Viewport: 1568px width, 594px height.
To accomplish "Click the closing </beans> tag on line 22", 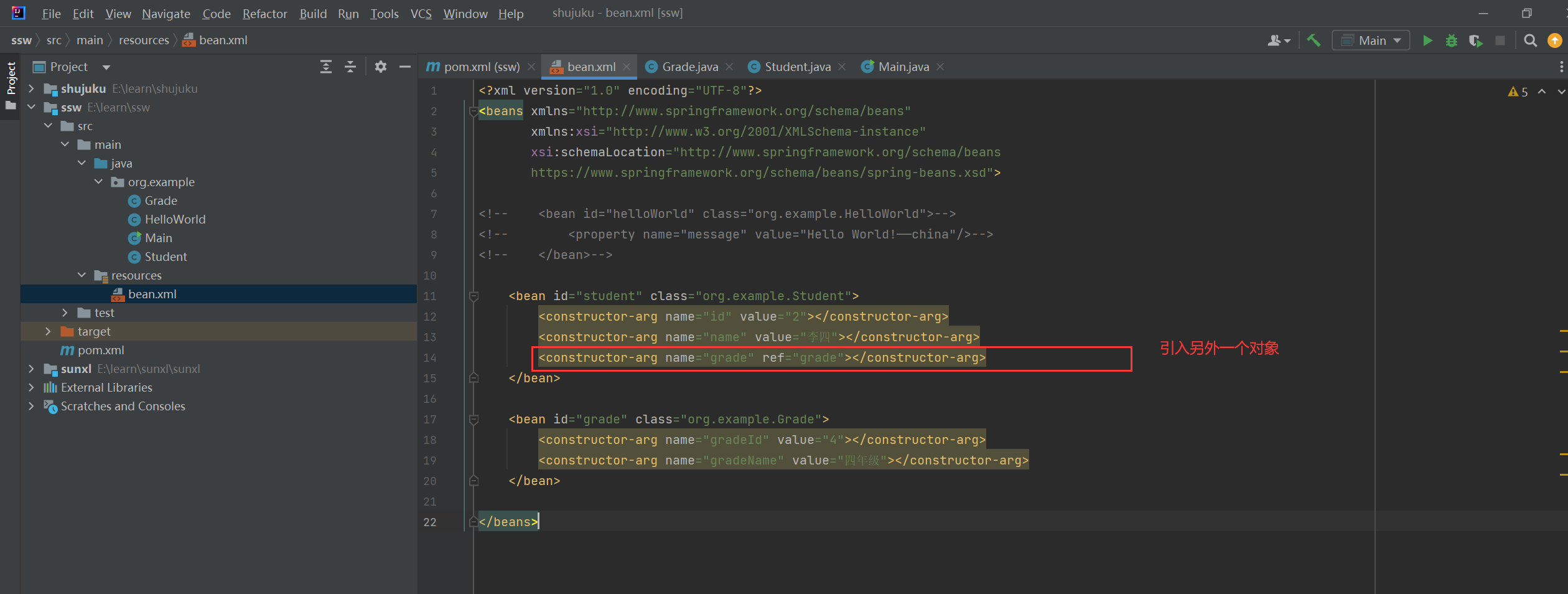I will 508,522.
